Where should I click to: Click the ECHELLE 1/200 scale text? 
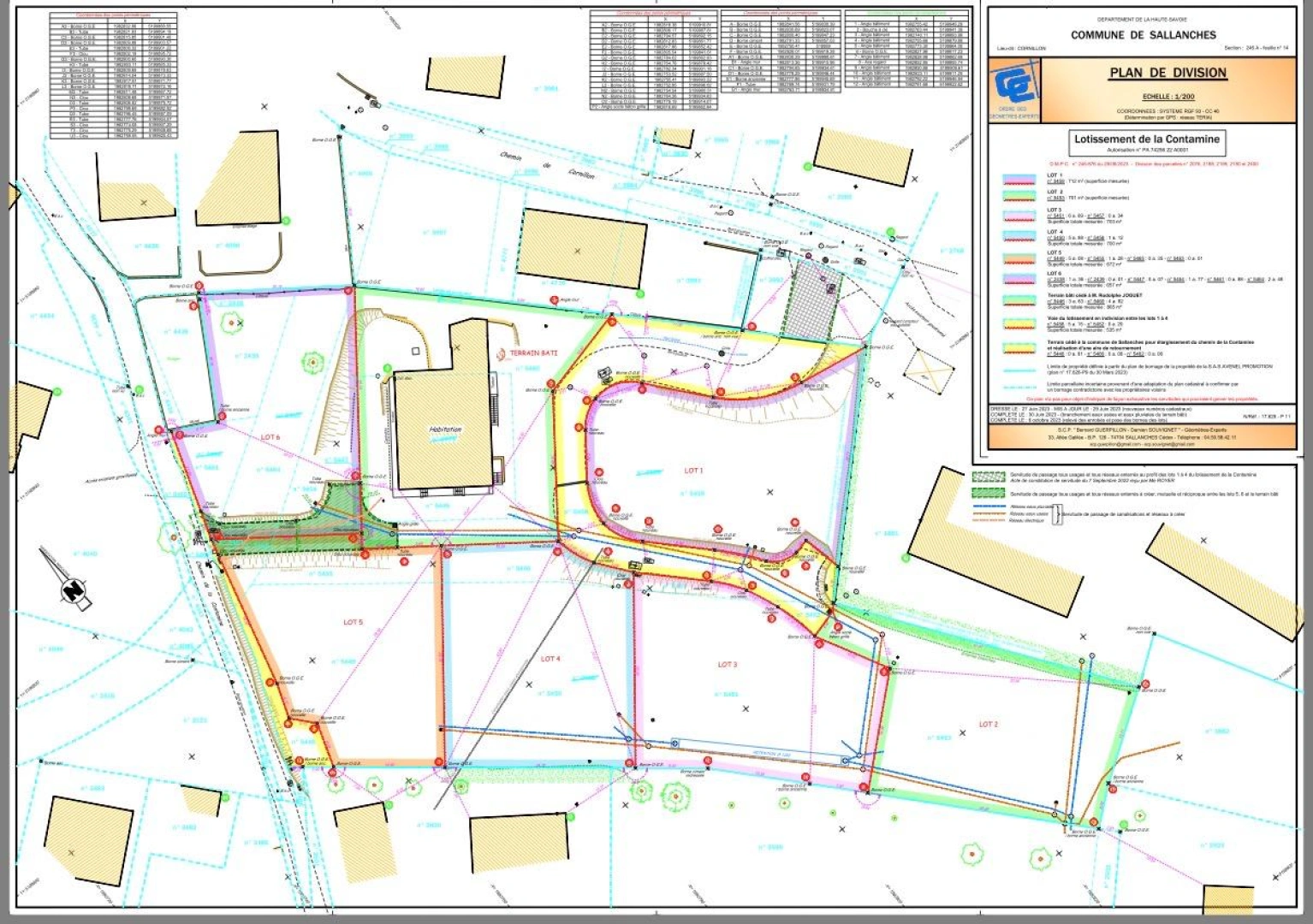point(1167,97)
